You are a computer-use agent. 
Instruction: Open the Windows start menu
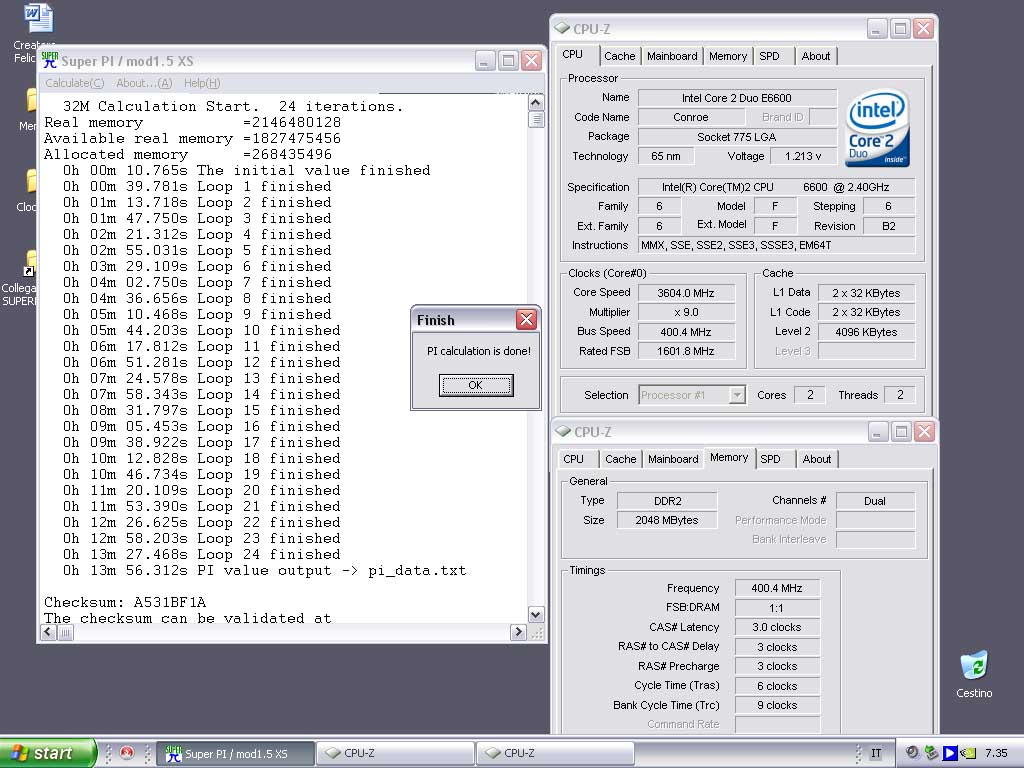click(48, 753)
